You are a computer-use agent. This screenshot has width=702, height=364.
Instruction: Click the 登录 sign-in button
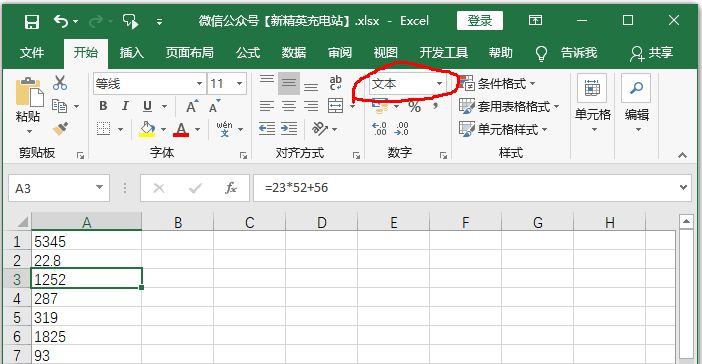tap(479, 21)
